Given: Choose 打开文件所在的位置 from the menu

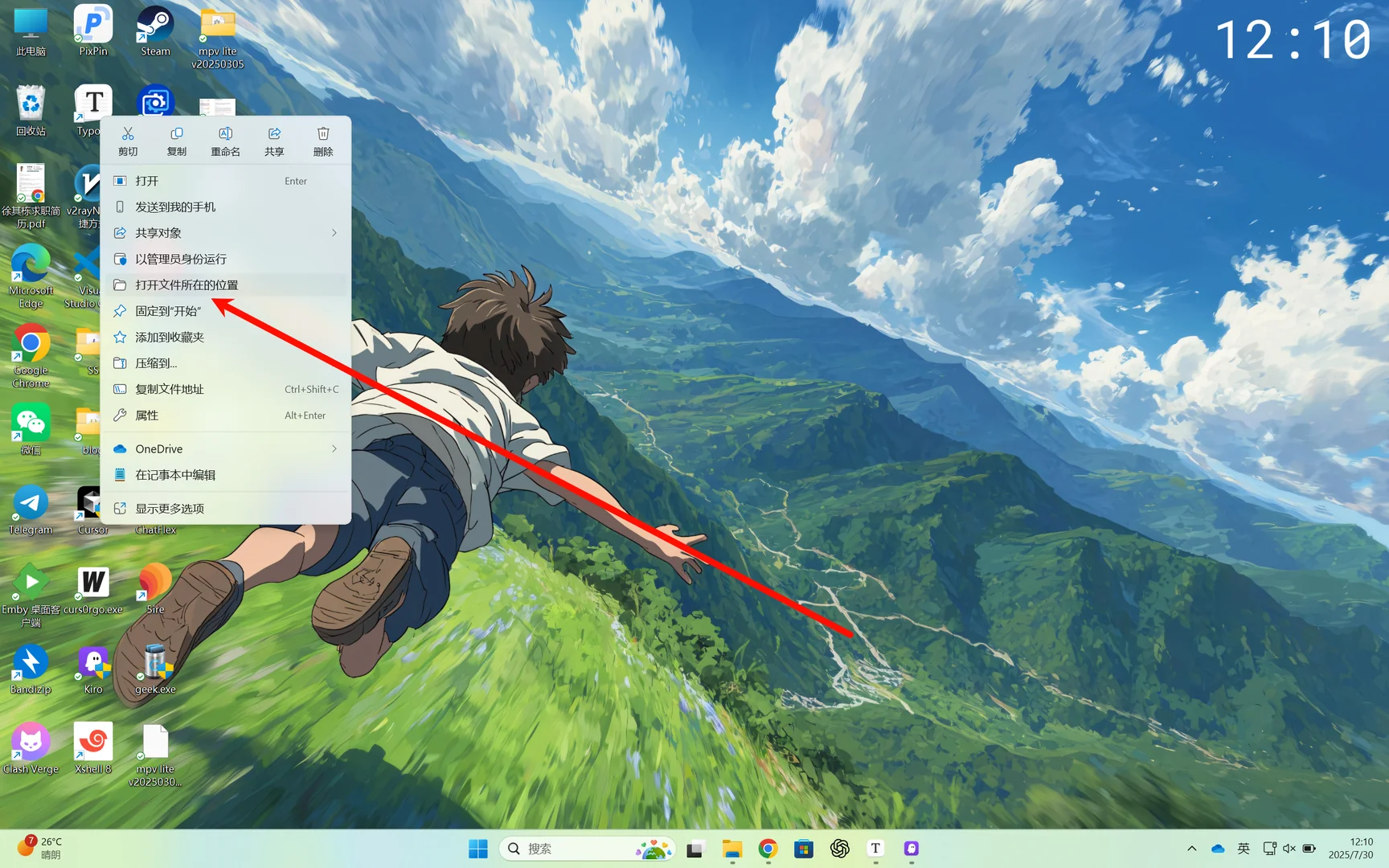Looking at the screenshot, I should coord(186,285).
